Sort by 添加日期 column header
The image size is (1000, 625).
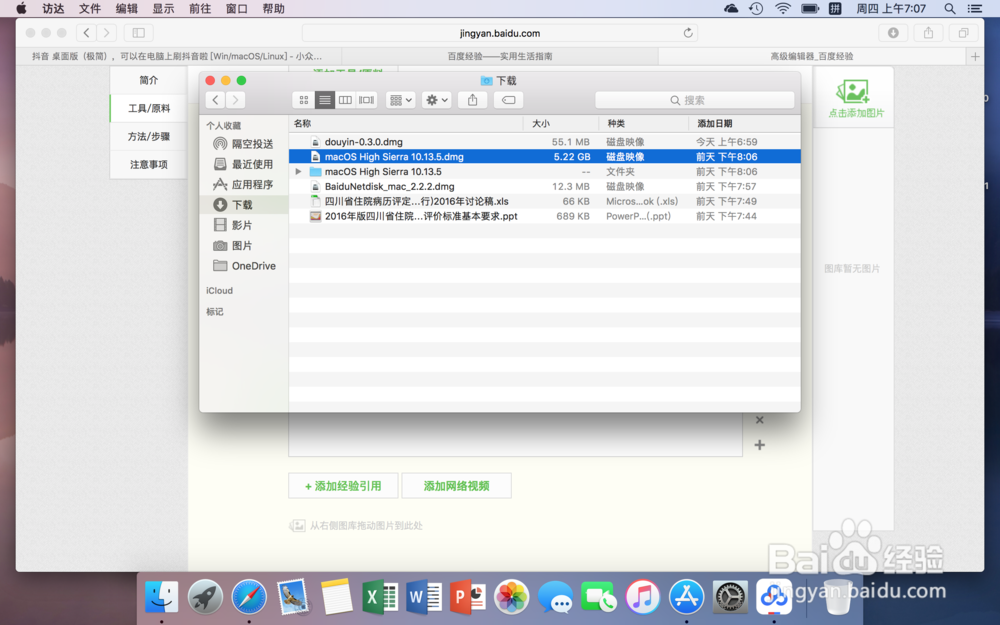click(744, 123)
